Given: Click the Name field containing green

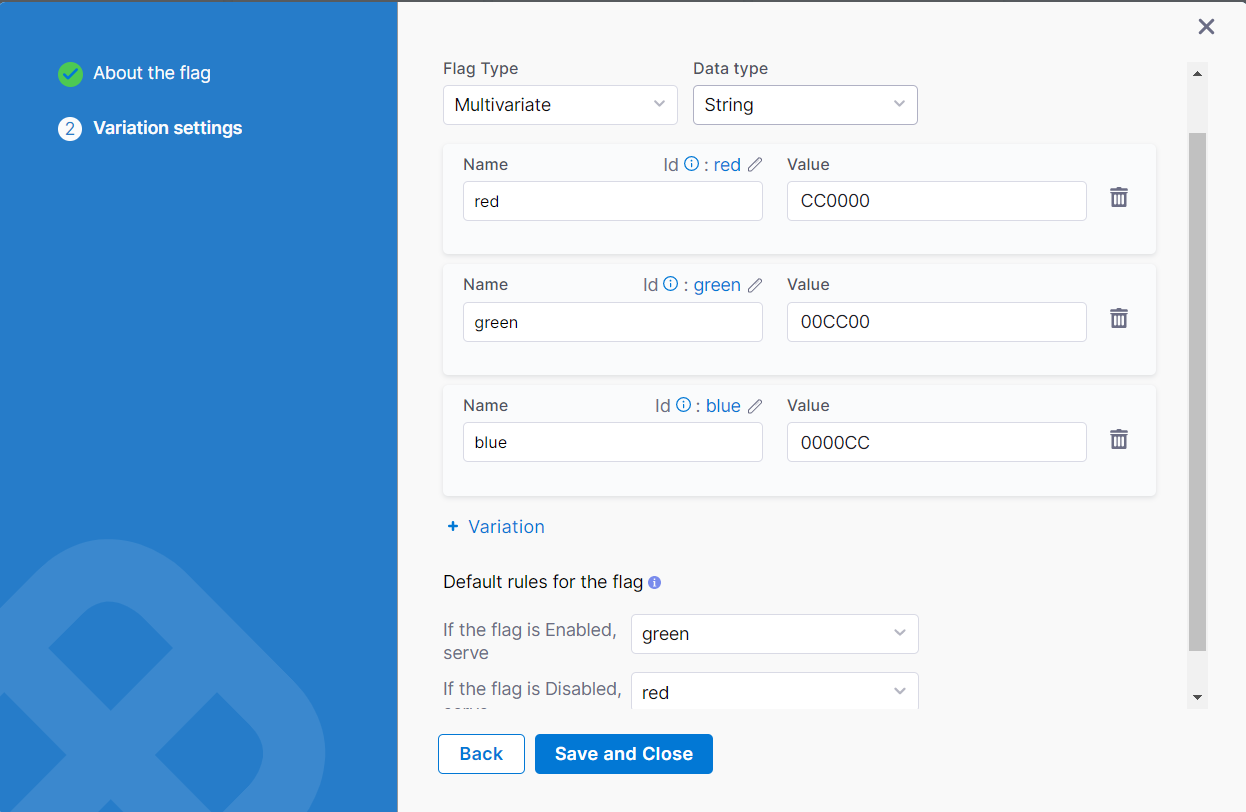Looking at the screenshot, I should [x=613, y=322].
